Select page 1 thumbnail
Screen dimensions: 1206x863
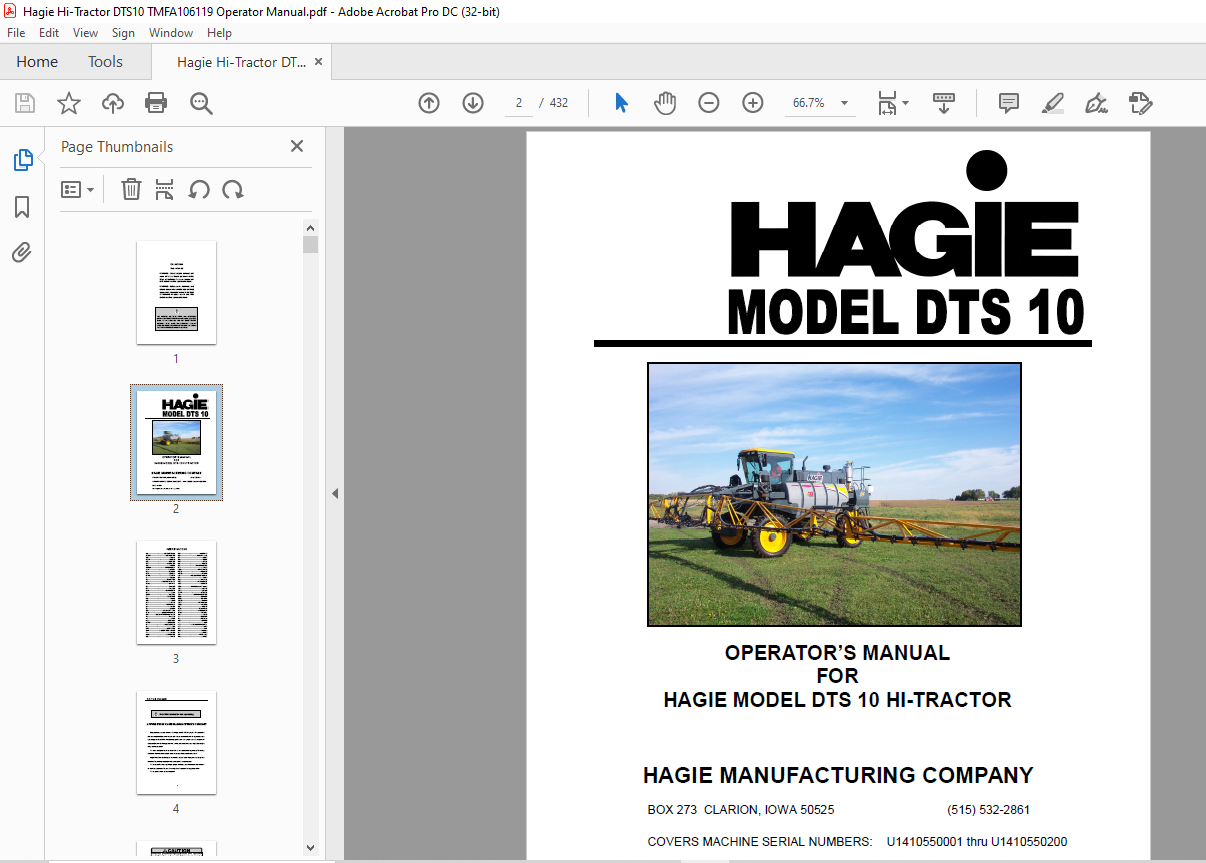(176, 292)
